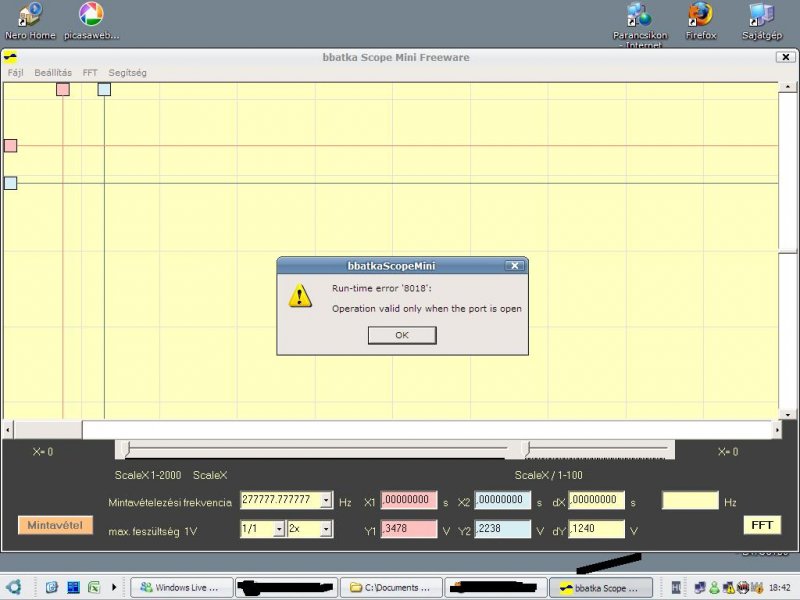Click the empty Hz frequency result field
Screen dimensions: 800x600
click(690, 501)
